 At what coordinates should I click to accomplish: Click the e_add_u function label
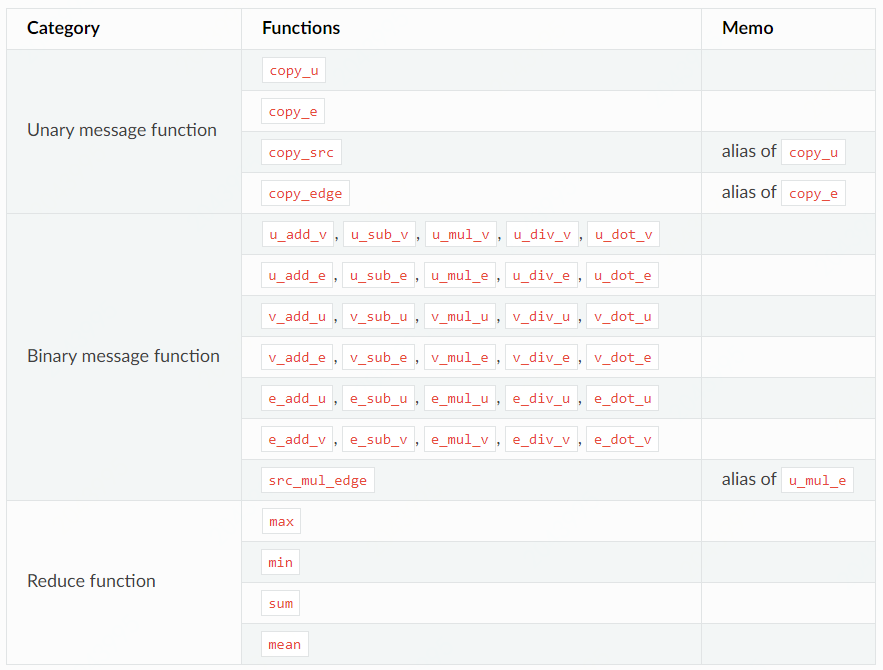298,399
